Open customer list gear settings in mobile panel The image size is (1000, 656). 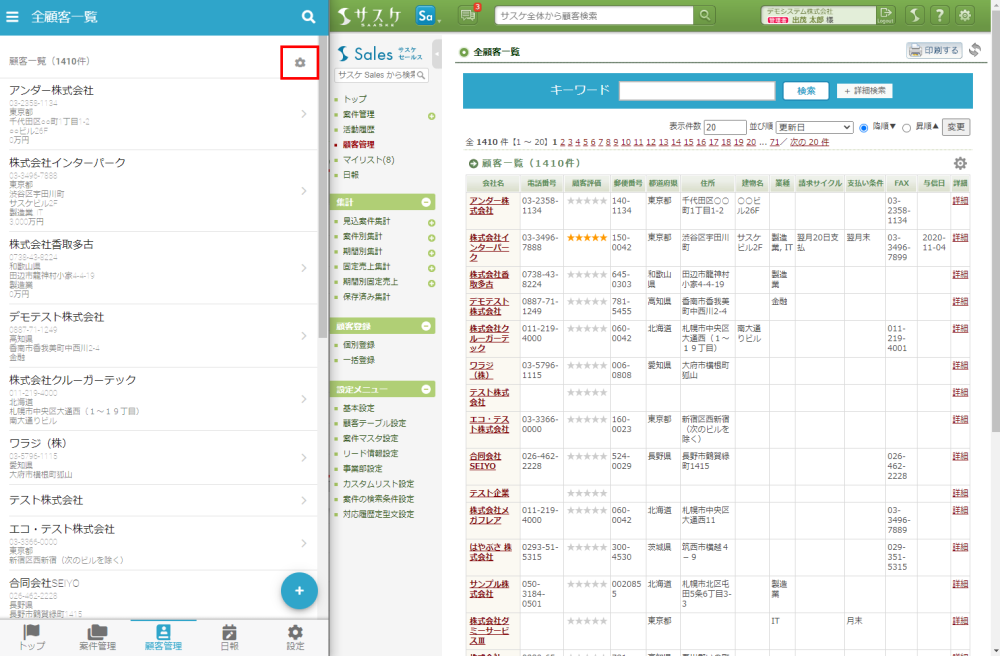pos(299,63)
